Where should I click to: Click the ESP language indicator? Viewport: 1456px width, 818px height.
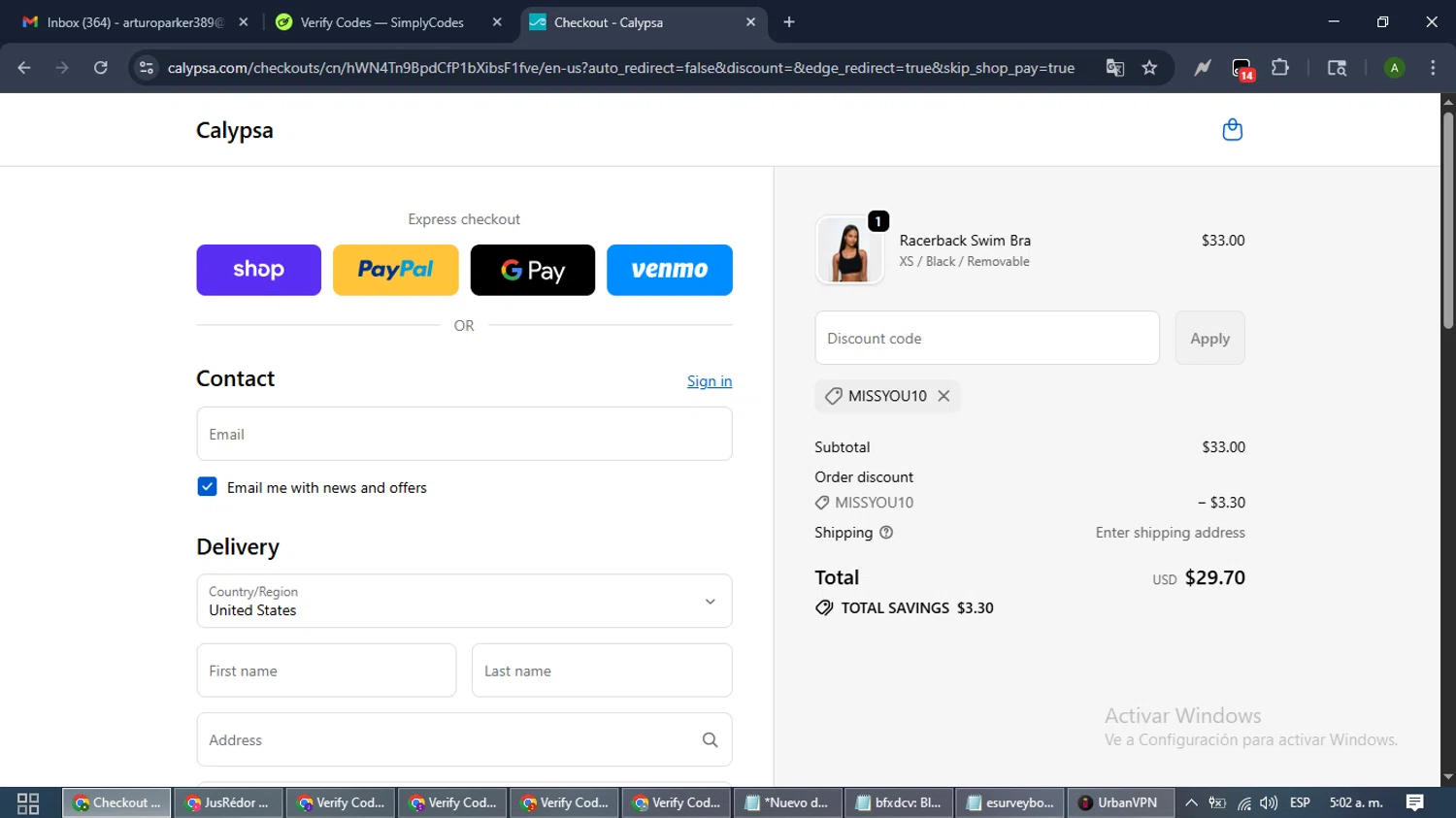pos(1300,803)
